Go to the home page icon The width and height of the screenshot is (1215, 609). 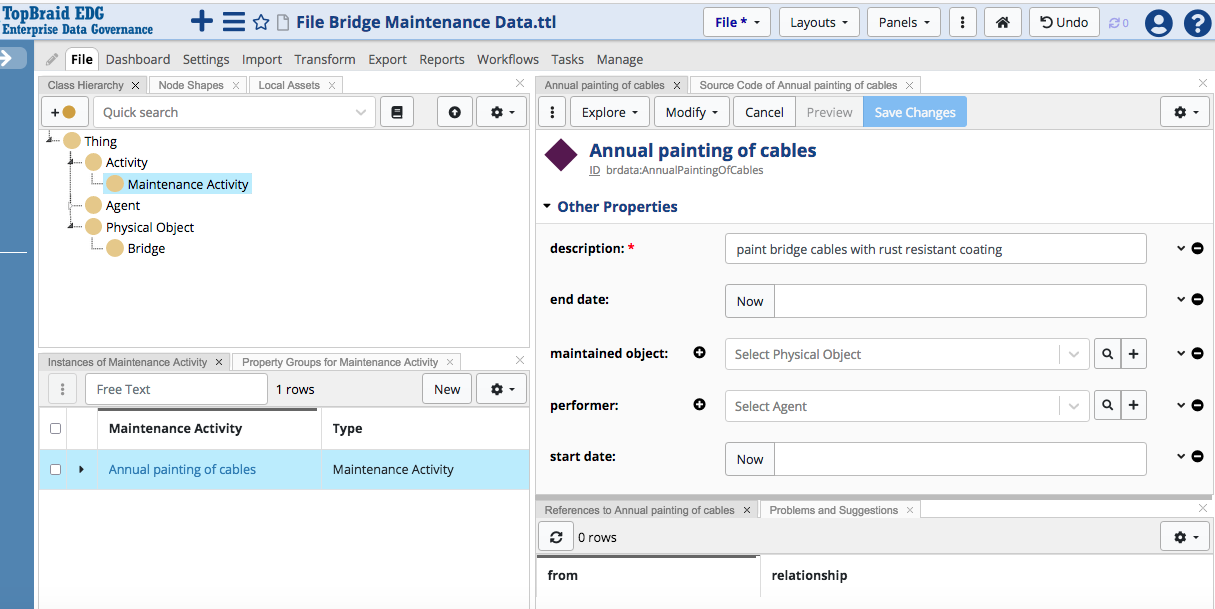click(x=1001, y=22)
